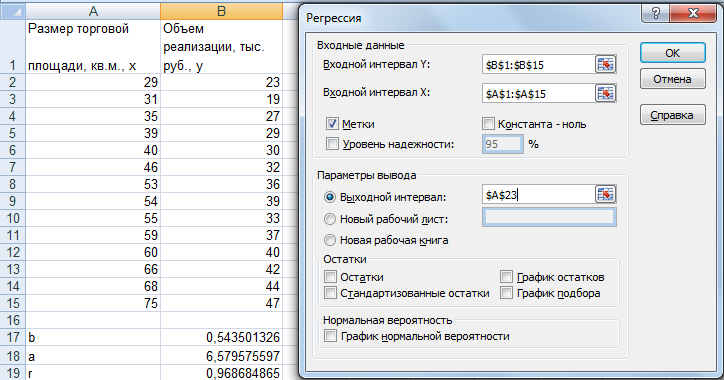Check График нормальной вероятности option
Viewport: 724px width, 380px height.
point(330,336)
